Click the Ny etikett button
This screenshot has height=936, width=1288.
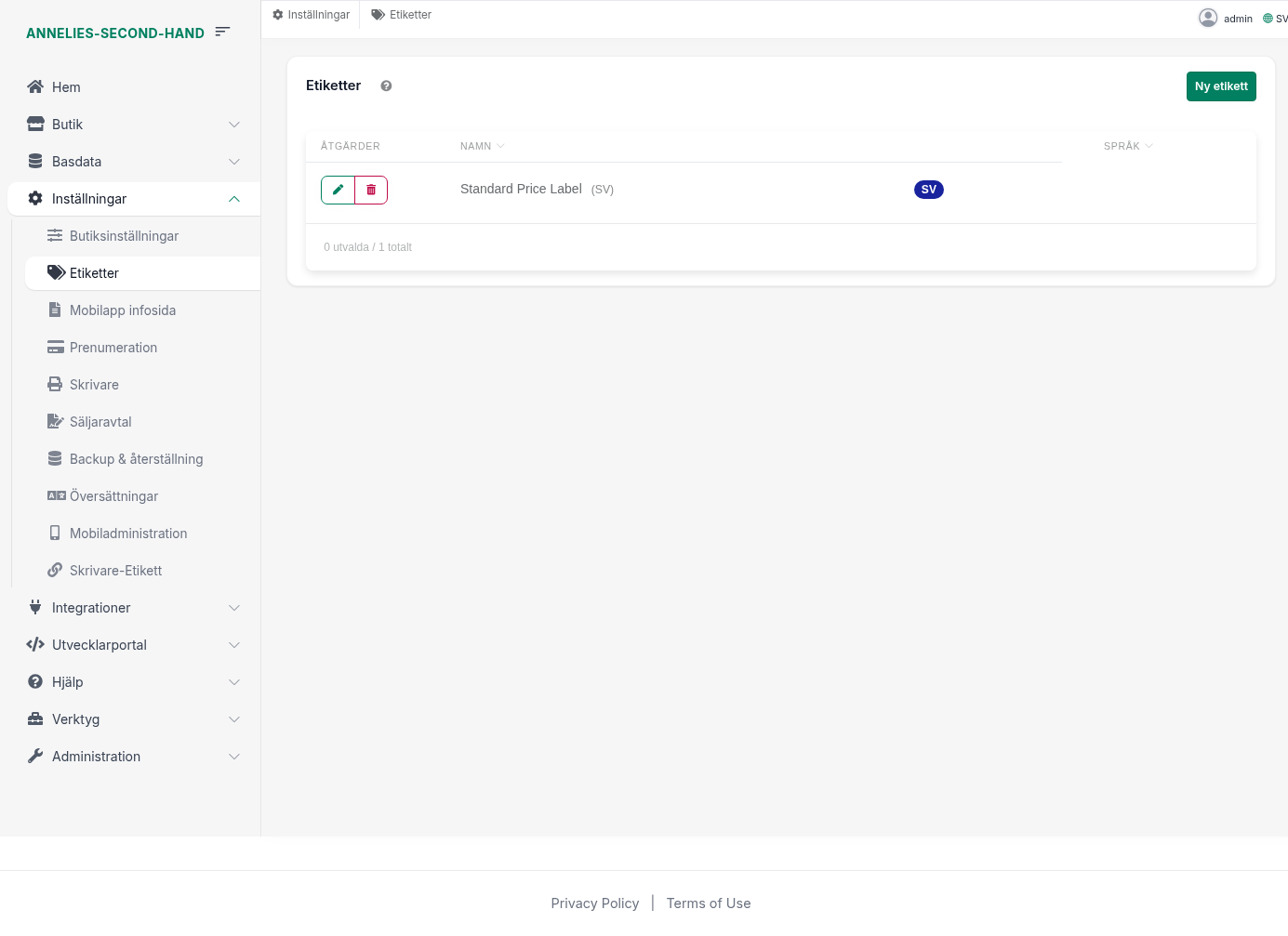(x=1220, y=86)
